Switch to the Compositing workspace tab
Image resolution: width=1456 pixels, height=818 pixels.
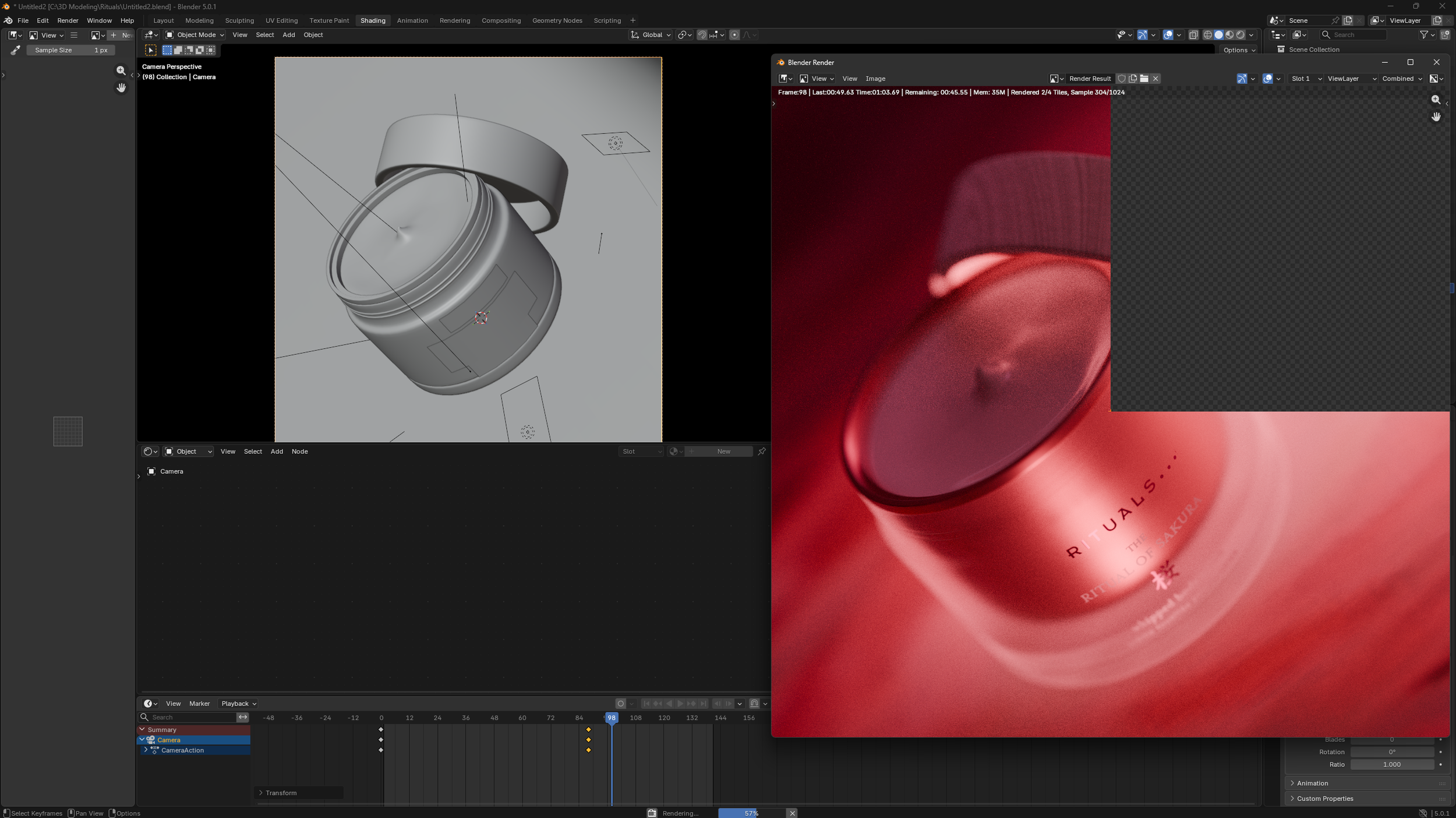501,20
